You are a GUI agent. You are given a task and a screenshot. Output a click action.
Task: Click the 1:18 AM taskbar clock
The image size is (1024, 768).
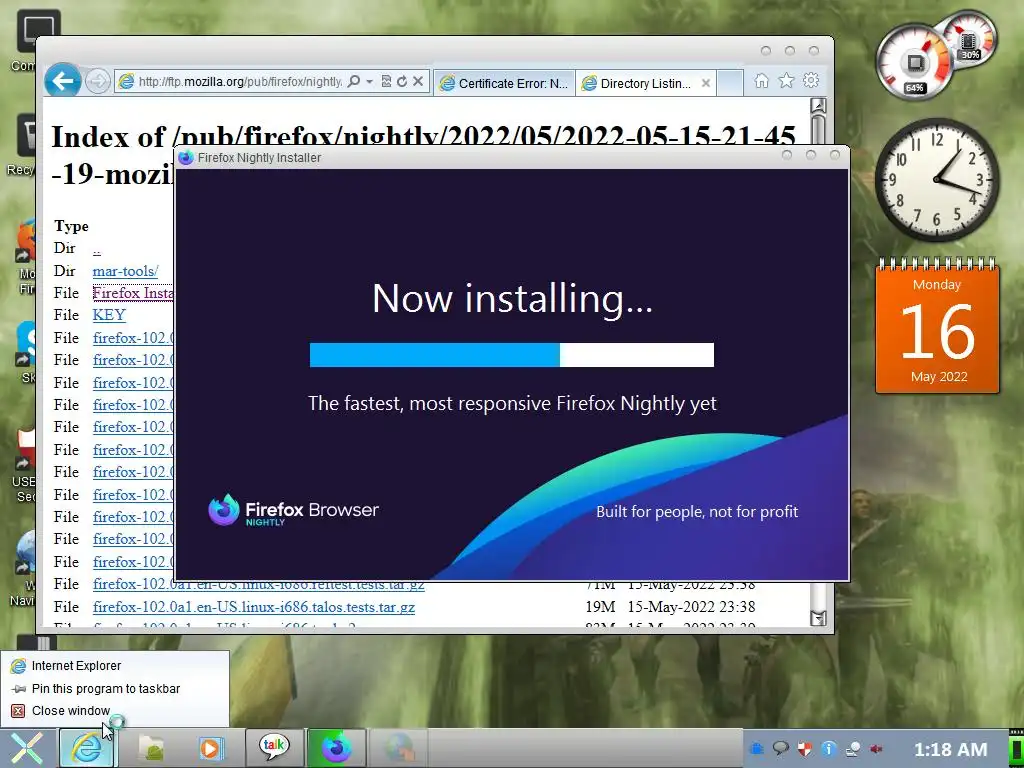point(950,749)
